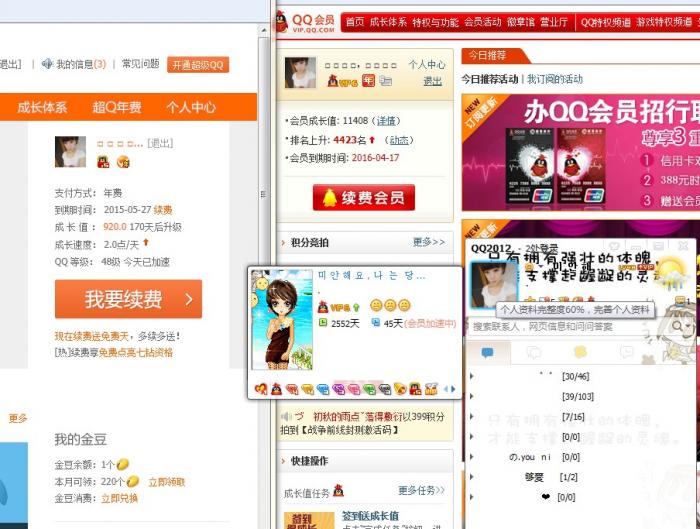The height and width of the screenshot is (529, 700).
Task: Expand the 快捷操作 section arrow
Action: click(283, 461)
